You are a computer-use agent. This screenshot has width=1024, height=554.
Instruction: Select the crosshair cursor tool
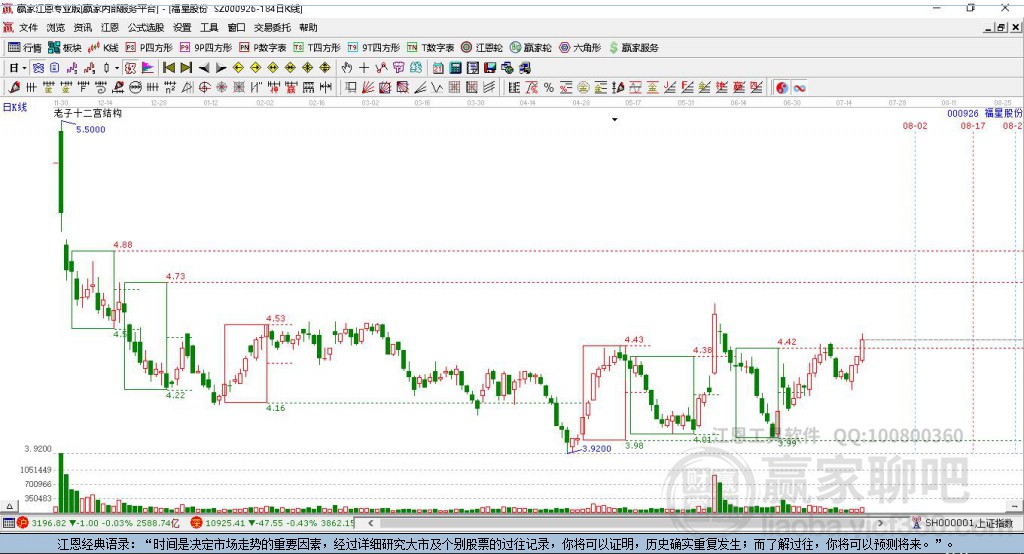click(x=364, y=68)
